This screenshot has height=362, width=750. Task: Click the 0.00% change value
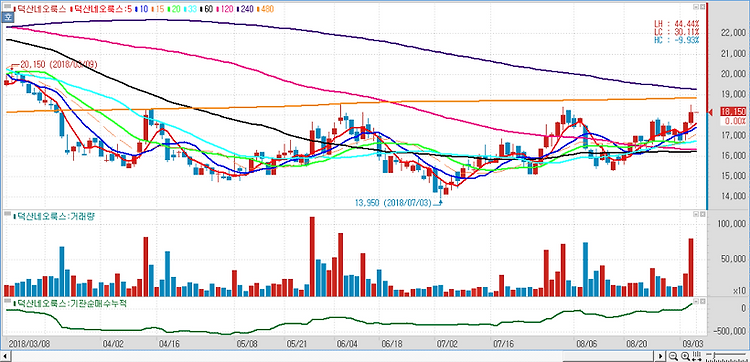pyautogui.click(x=736, y=121)
